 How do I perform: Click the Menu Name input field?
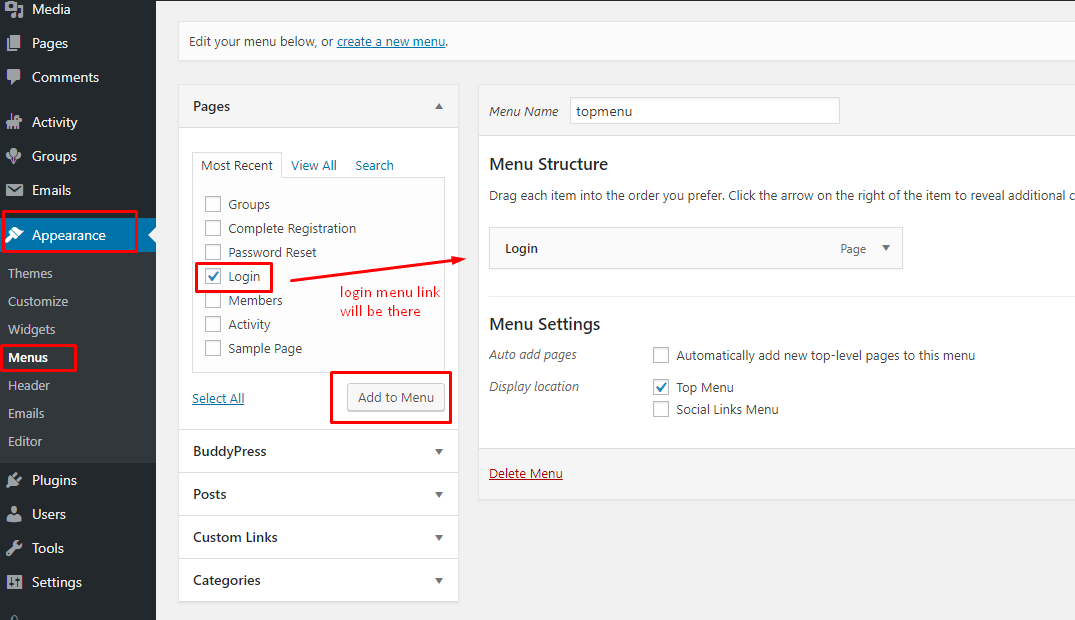point(705,110)
